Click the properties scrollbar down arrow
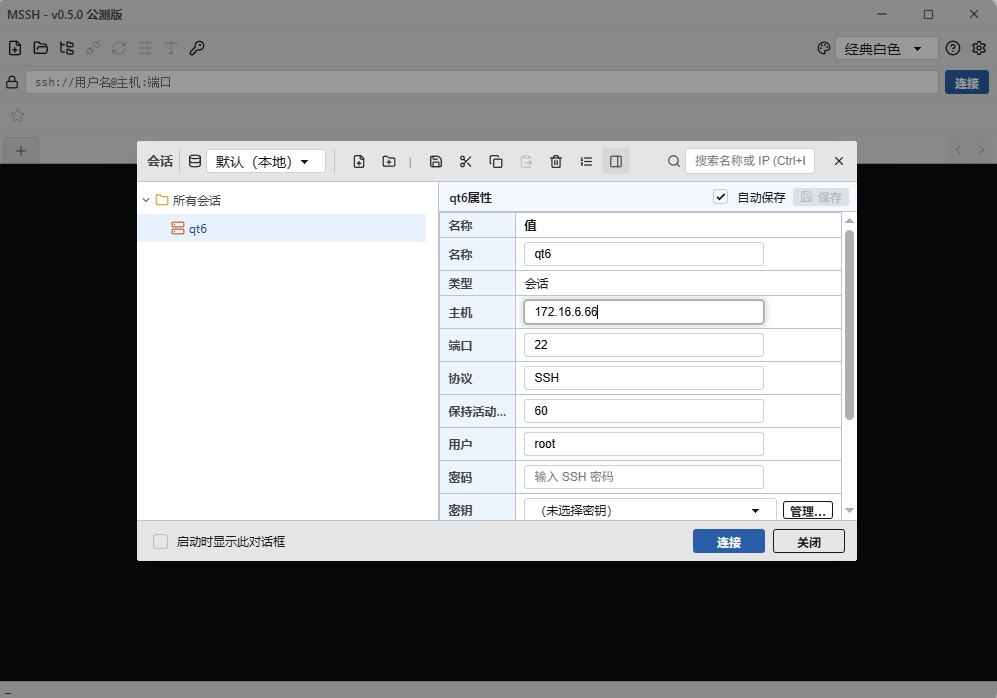This screenshot has width=997, height=698. point(849,510)
